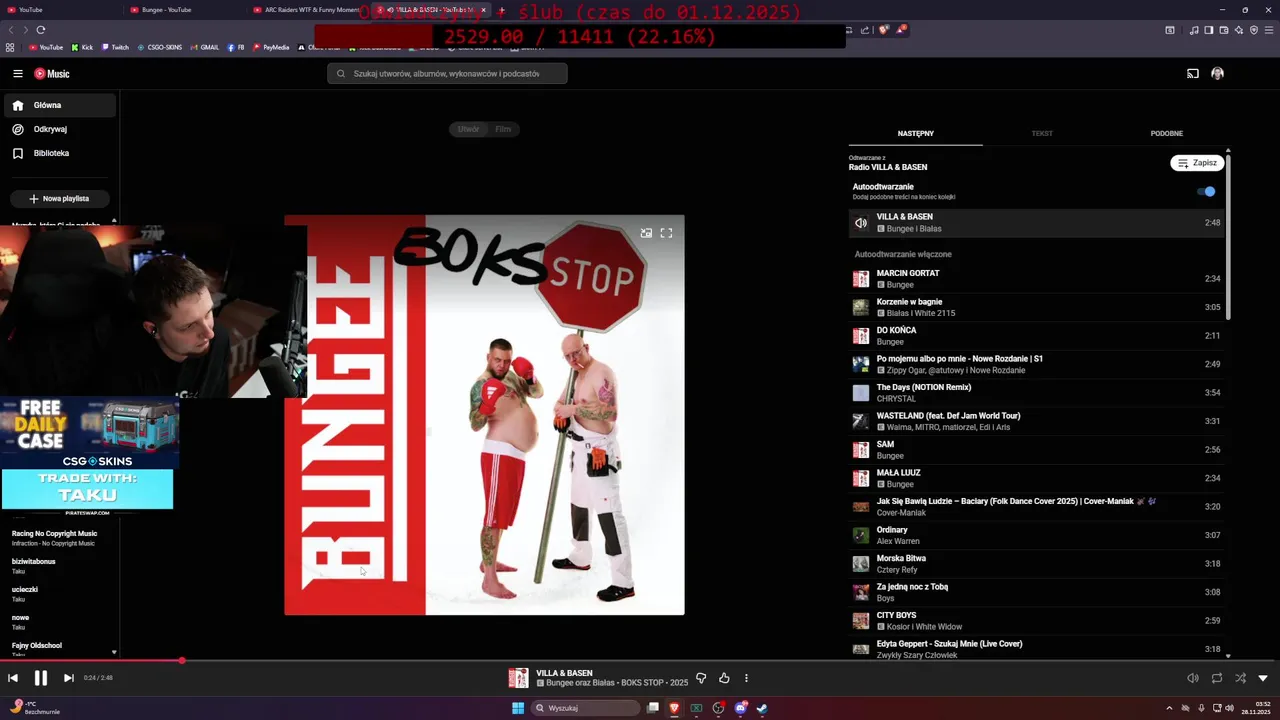Click the now playing row speaker icon
The width and height of the screenshot is (1280, 720).
pos(861,223)
